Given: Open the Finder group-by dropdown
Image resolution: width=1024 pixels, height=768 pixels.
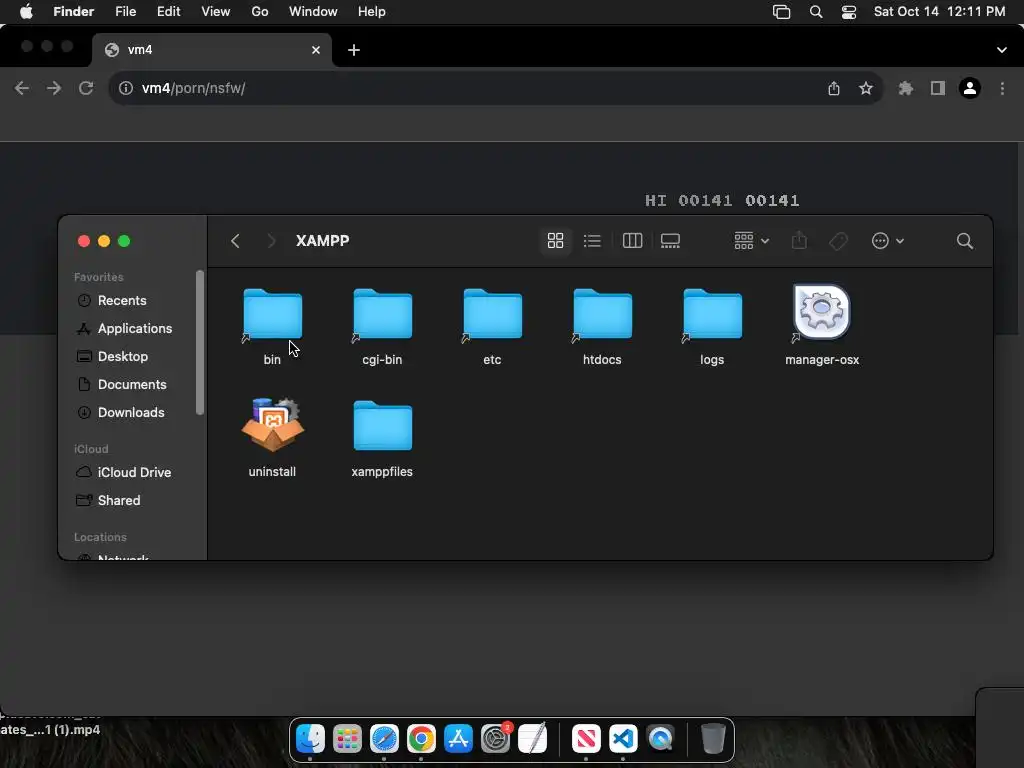Looking at the screenshot, I should [x=751, y=241].
